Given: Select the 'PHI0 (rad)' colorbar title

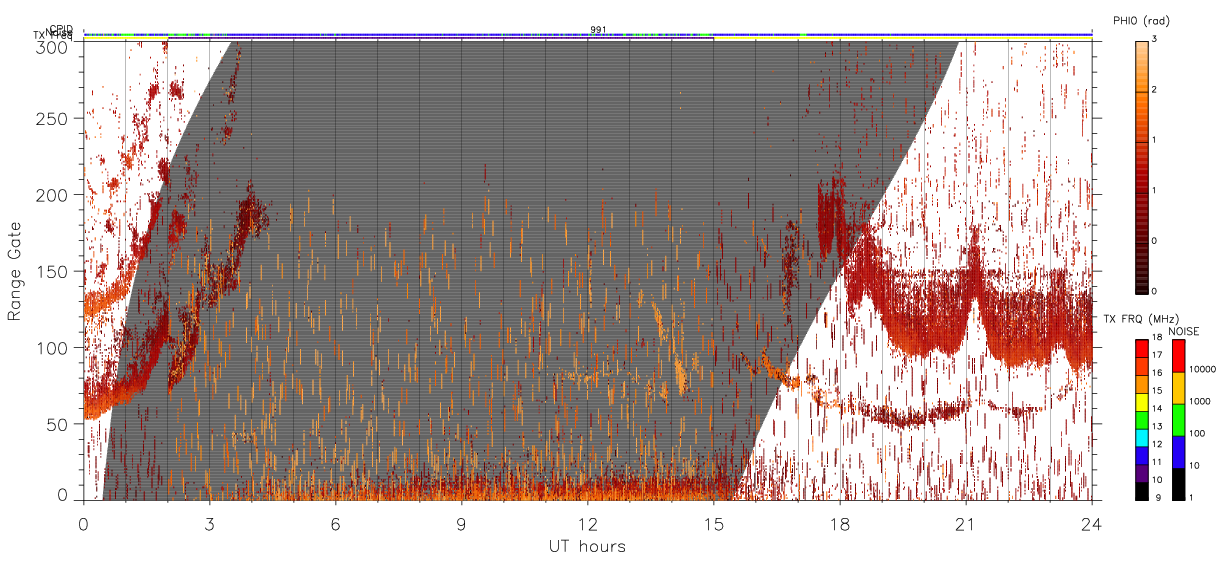Looking at the screenshot, I should 1143,20.
